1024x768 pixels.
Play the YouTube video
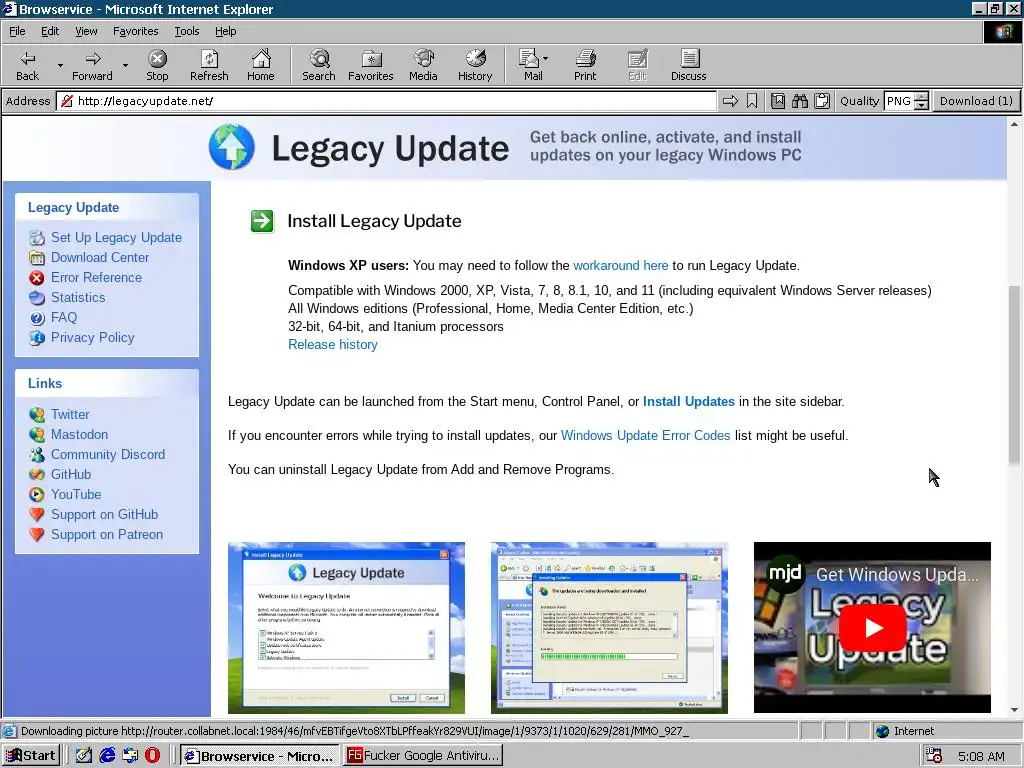point(872,628)
